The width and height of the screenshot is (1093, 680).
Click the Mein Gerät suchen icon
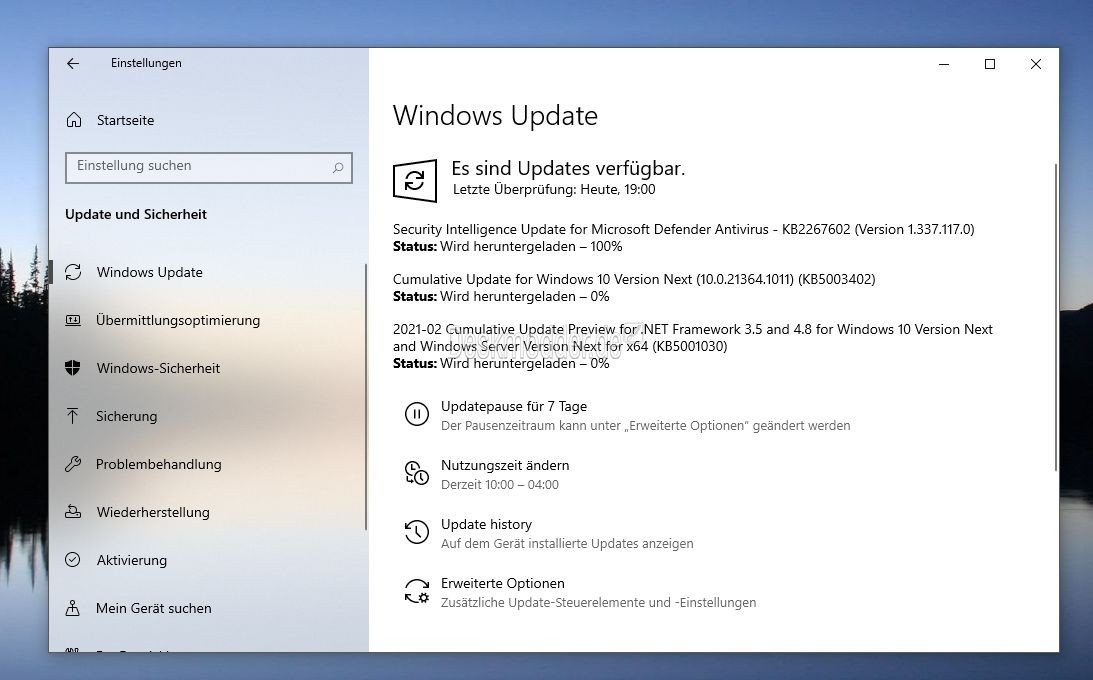(x=73, y=608)
